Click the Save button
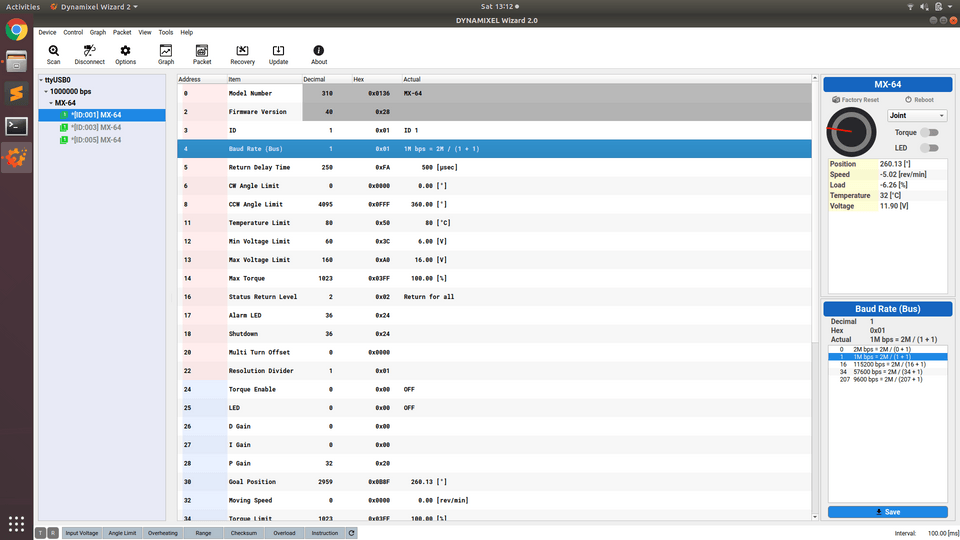The height and width of the screenshot is (540, 960). click(x=888, y=512)
